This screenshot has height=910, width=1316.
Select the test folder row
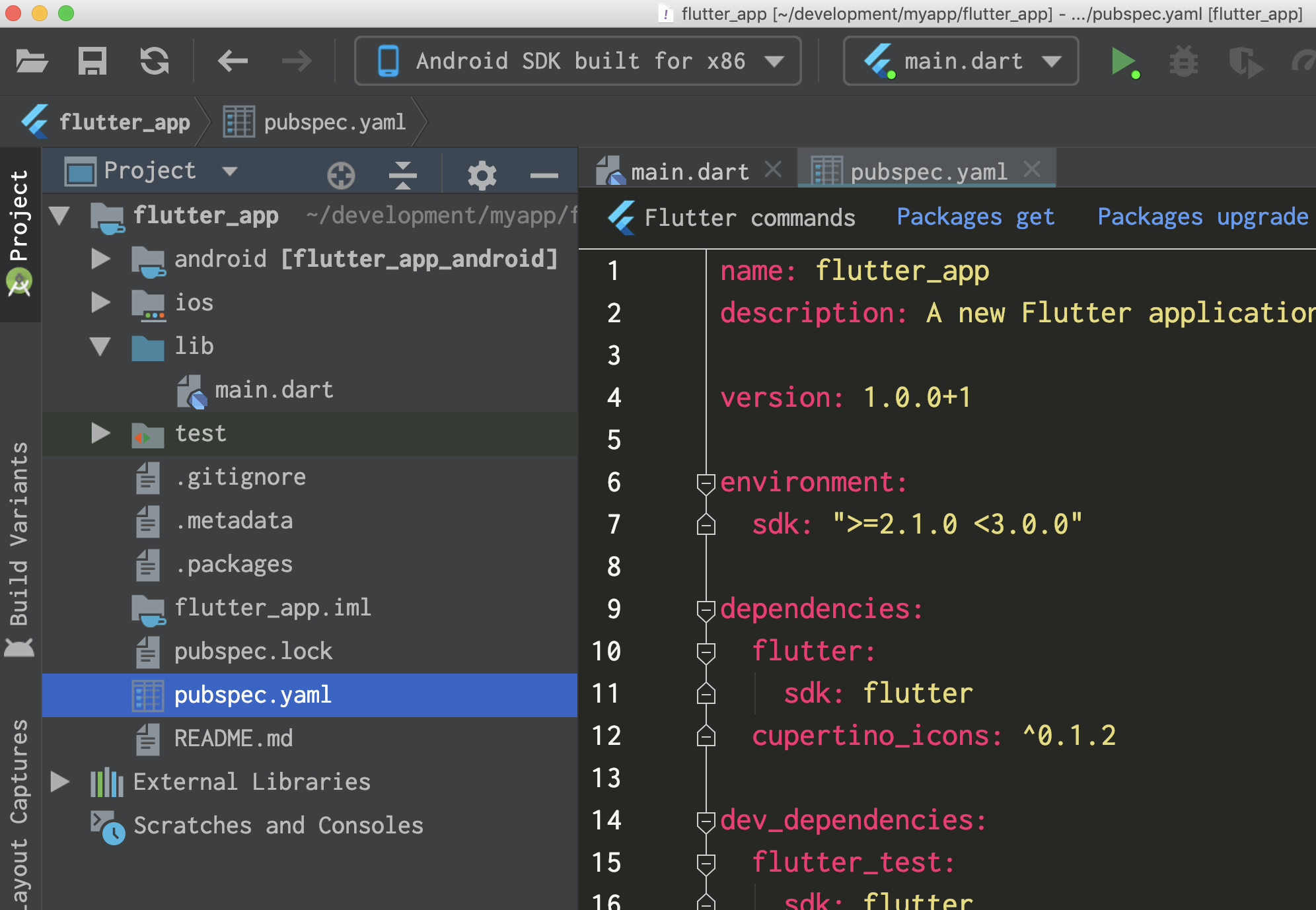coord(309,433)
